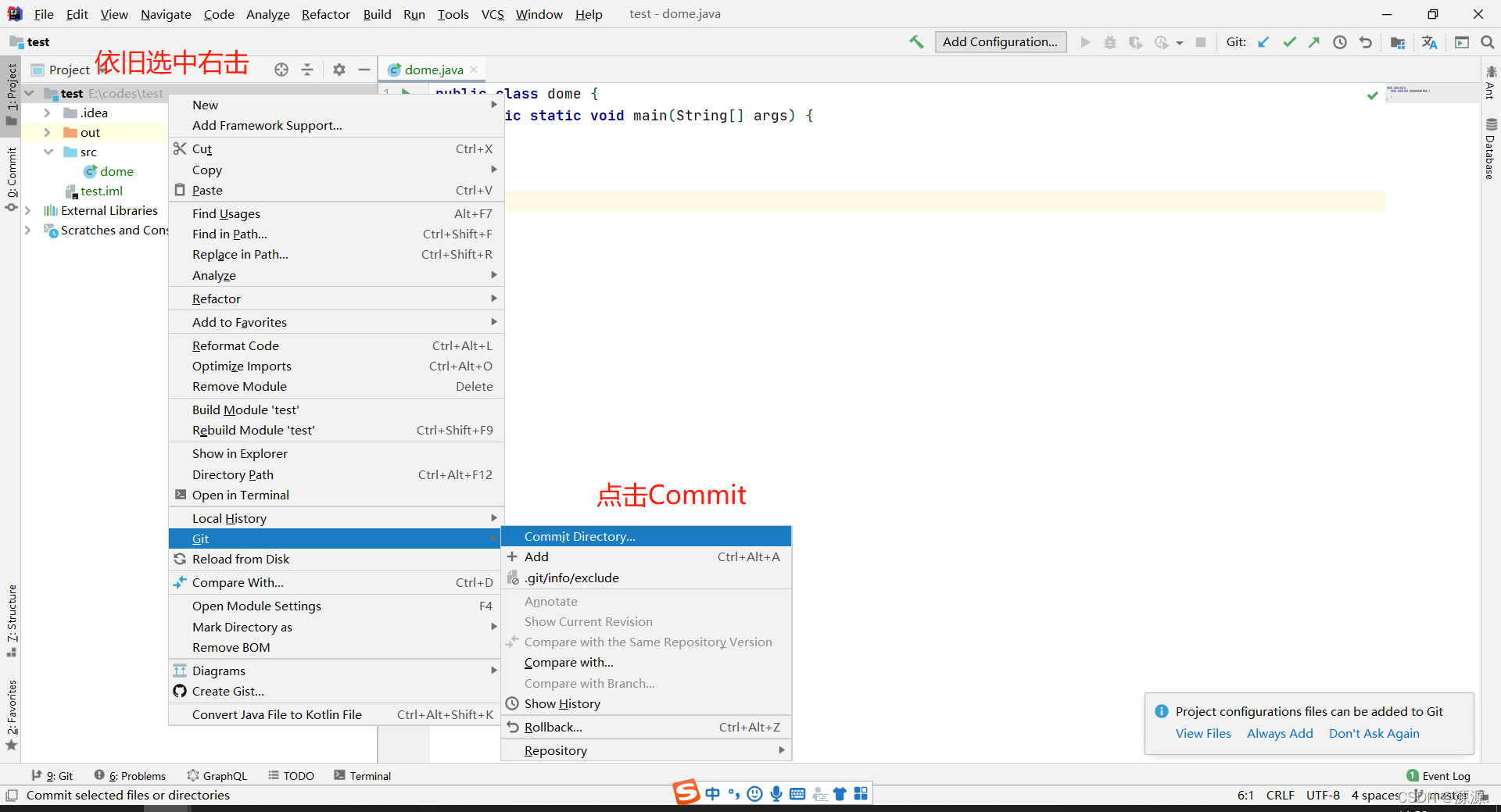Open the Git tool window tab
The image size is (1501, 812).
tap(52, 776)
